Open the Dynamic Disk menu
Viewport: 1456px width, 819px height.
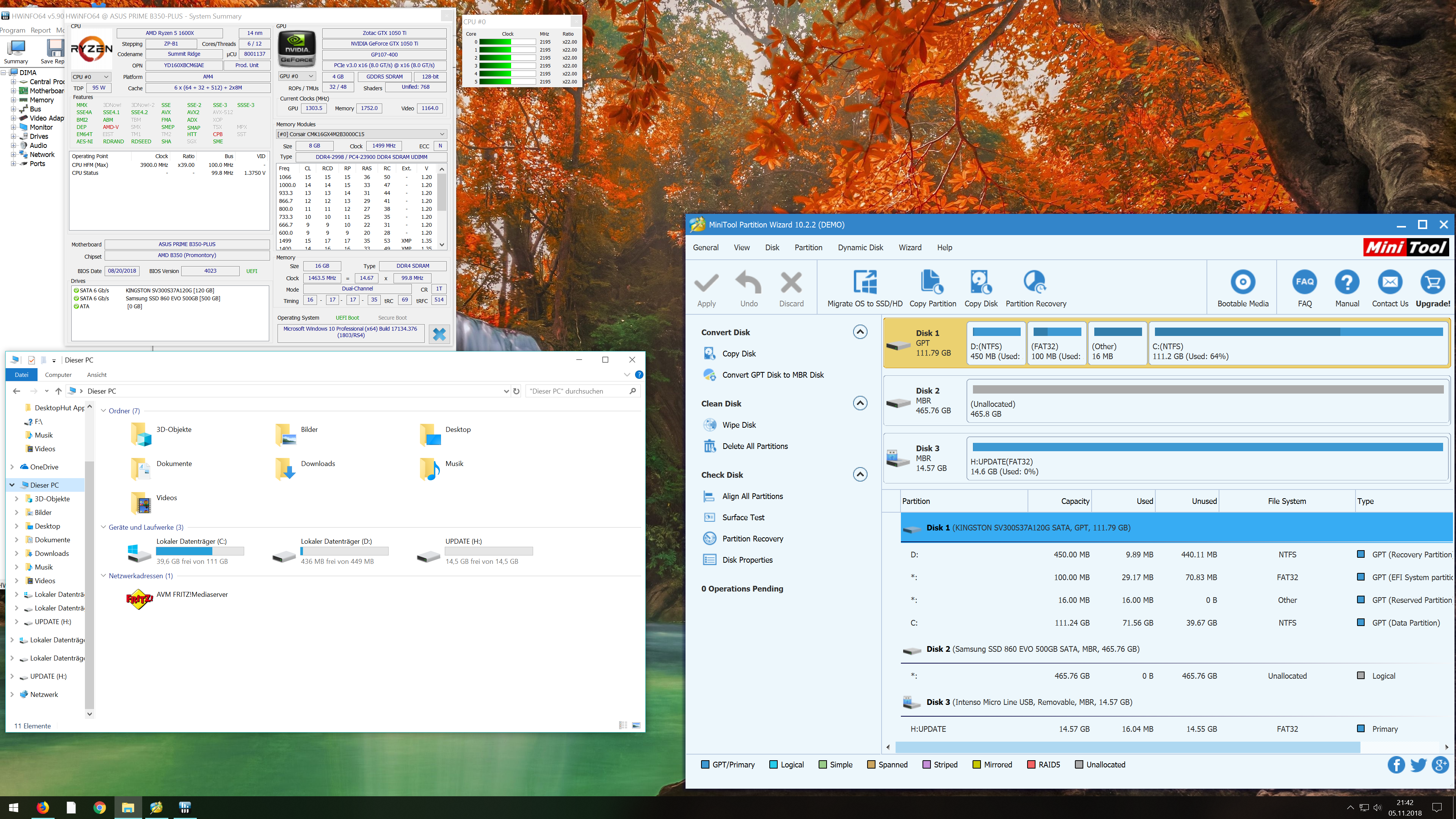(860, 248)
